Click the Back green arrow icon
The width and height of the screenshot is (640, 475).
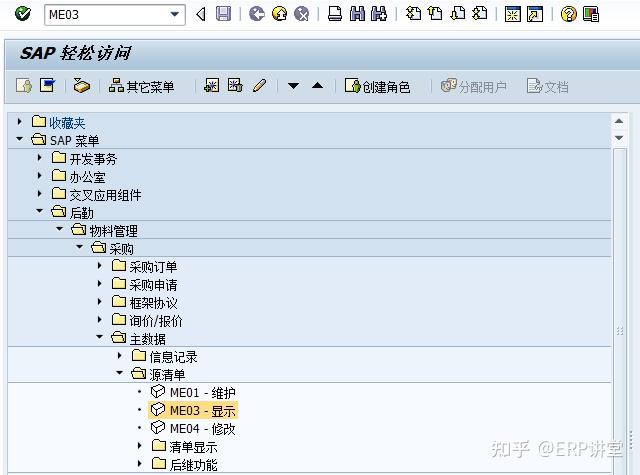tap(257, 14)
